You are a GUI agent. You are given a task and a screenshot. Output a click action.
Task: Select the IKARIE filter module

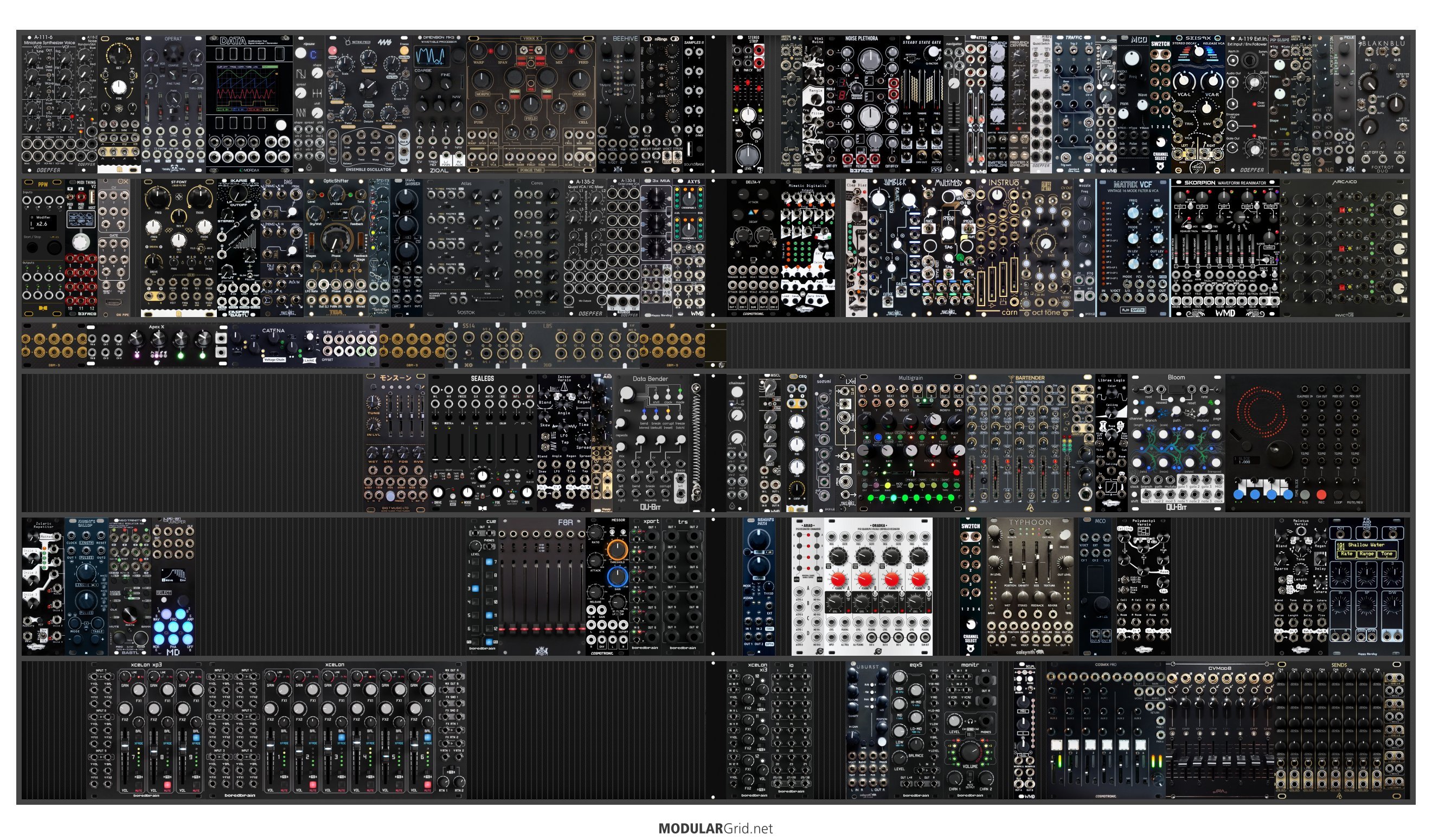coord(239,248)
